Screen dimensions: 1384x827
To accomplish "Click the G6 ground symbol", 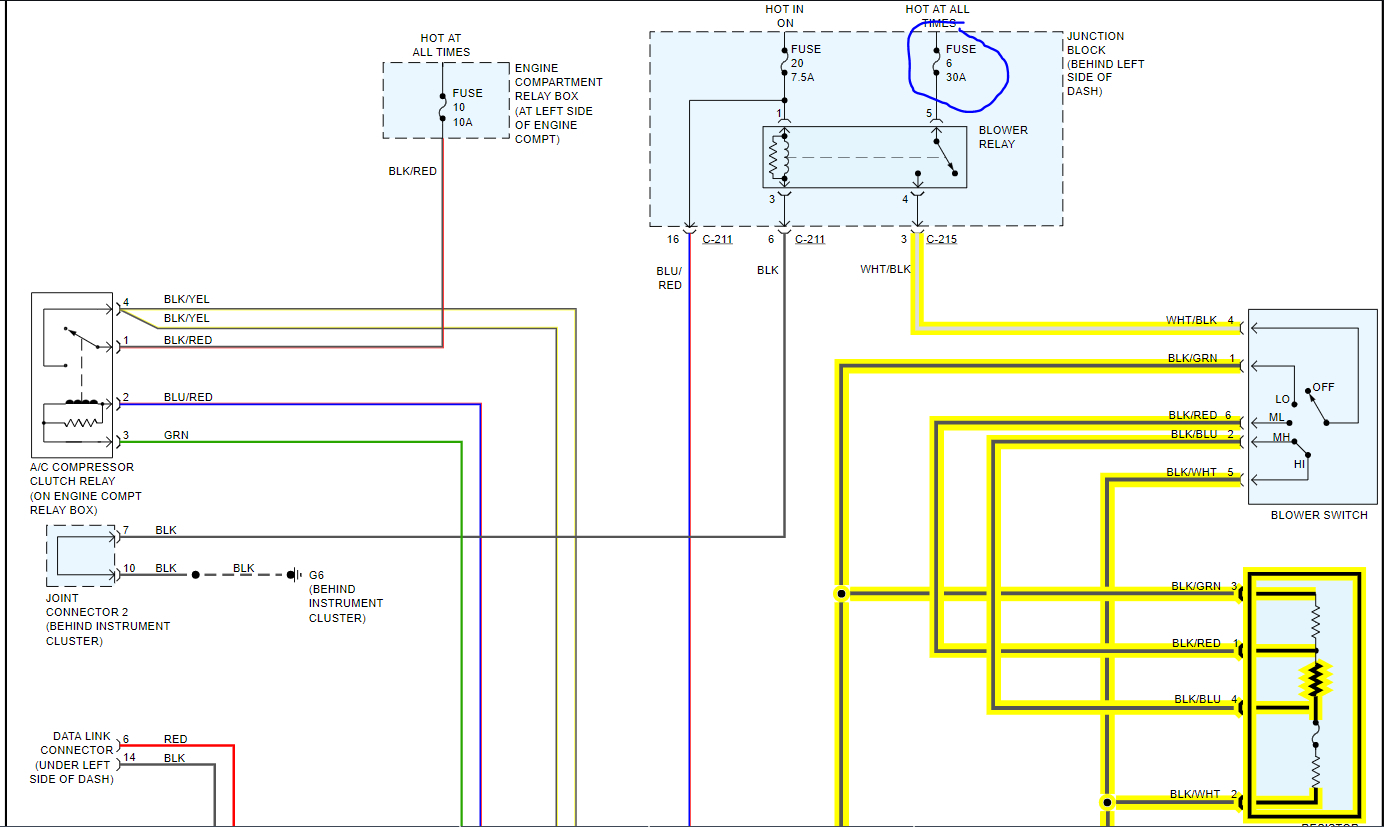I will [x=294, y=574].
